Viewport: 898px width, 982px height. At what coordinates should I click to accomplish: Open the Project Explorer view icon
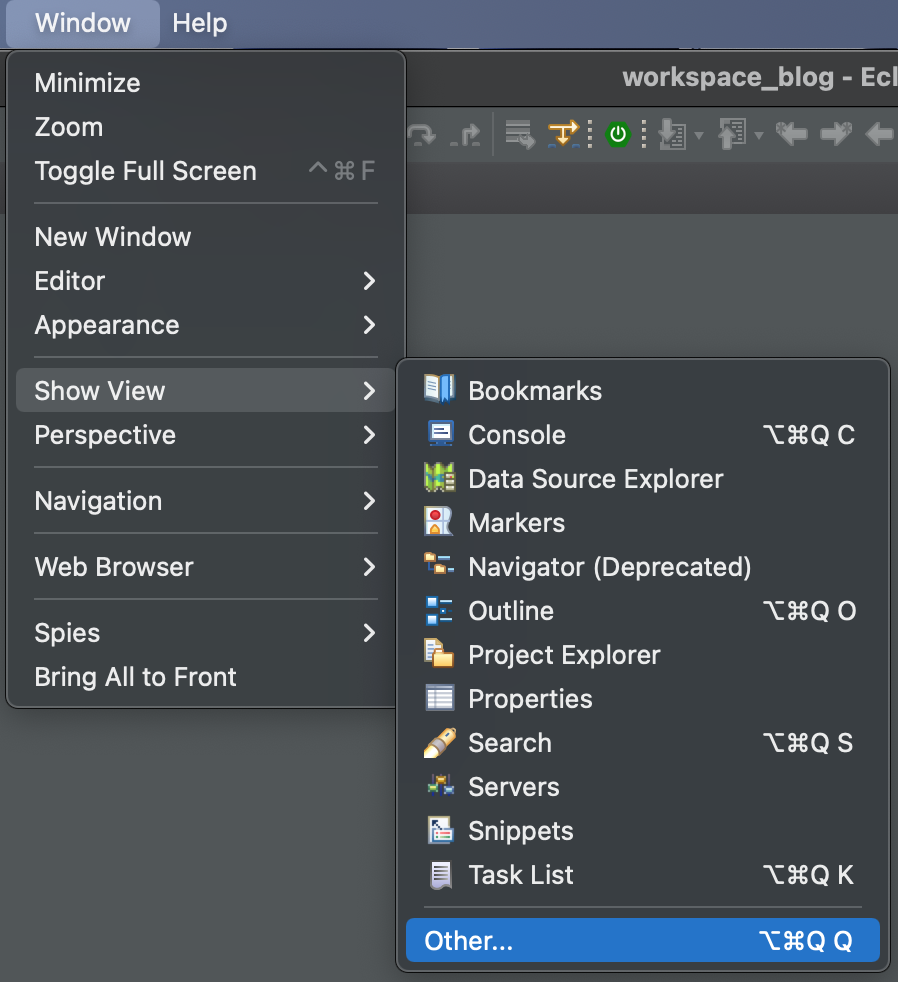coord(439,653)
